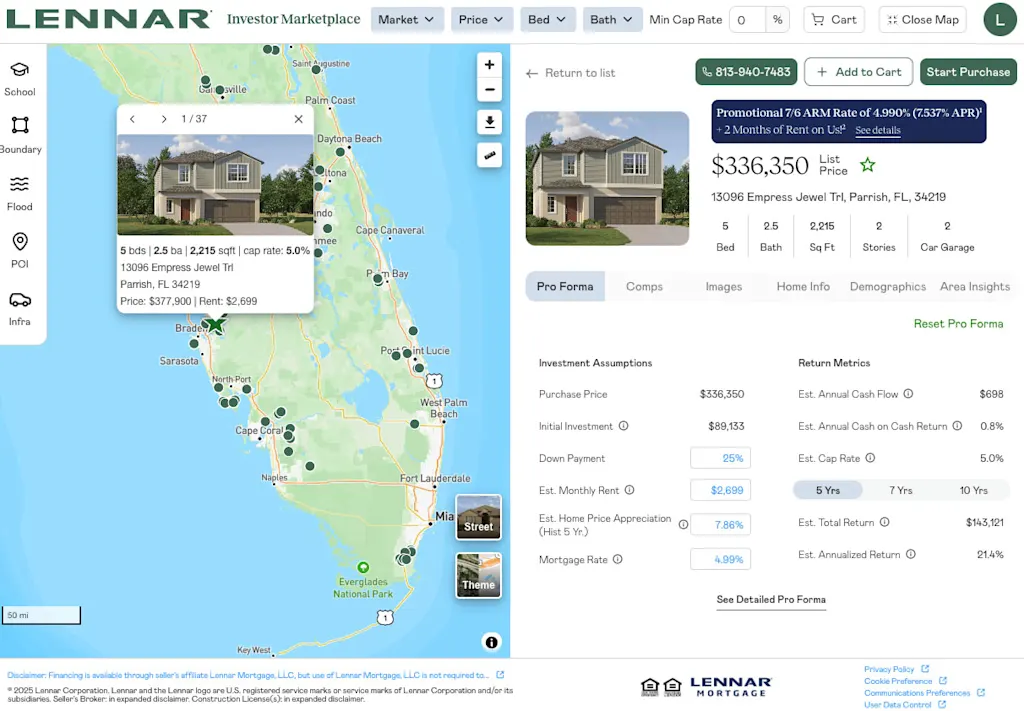Zoom in using the plus map control
Viewport: 1024px width, 711px height.
[489, 63]
